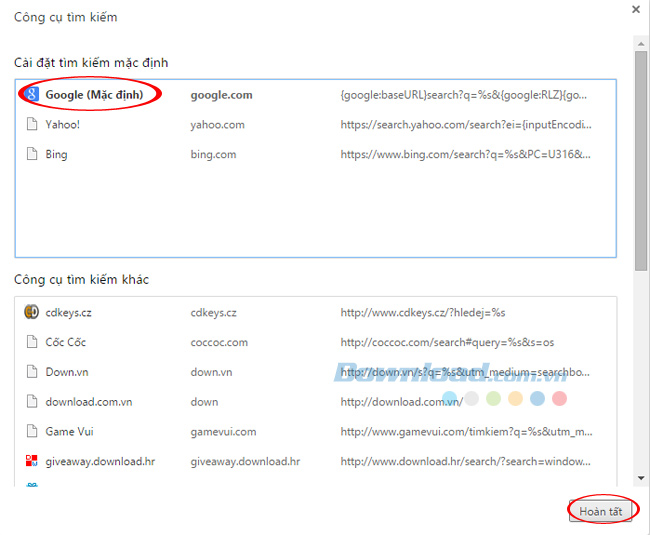Select the Yahoo! search engine name
This screenshot has height=535, width=650.
[62, 124]
